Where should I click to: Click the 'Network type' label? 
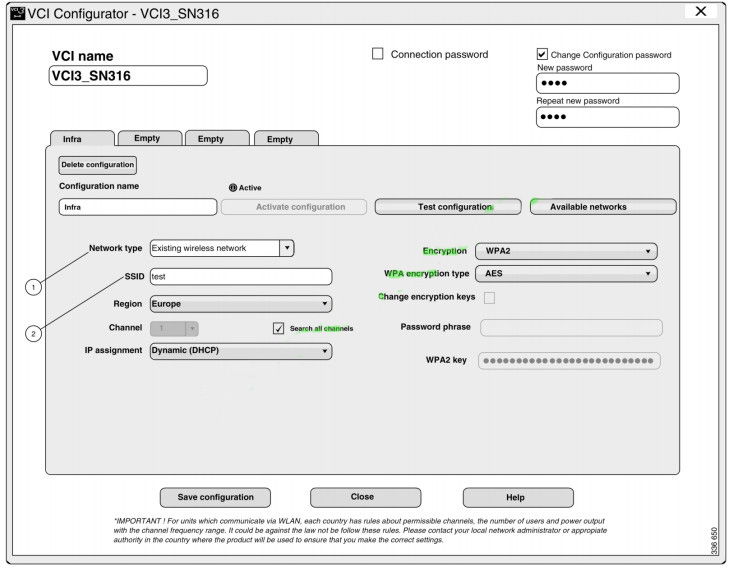point(115,248)
